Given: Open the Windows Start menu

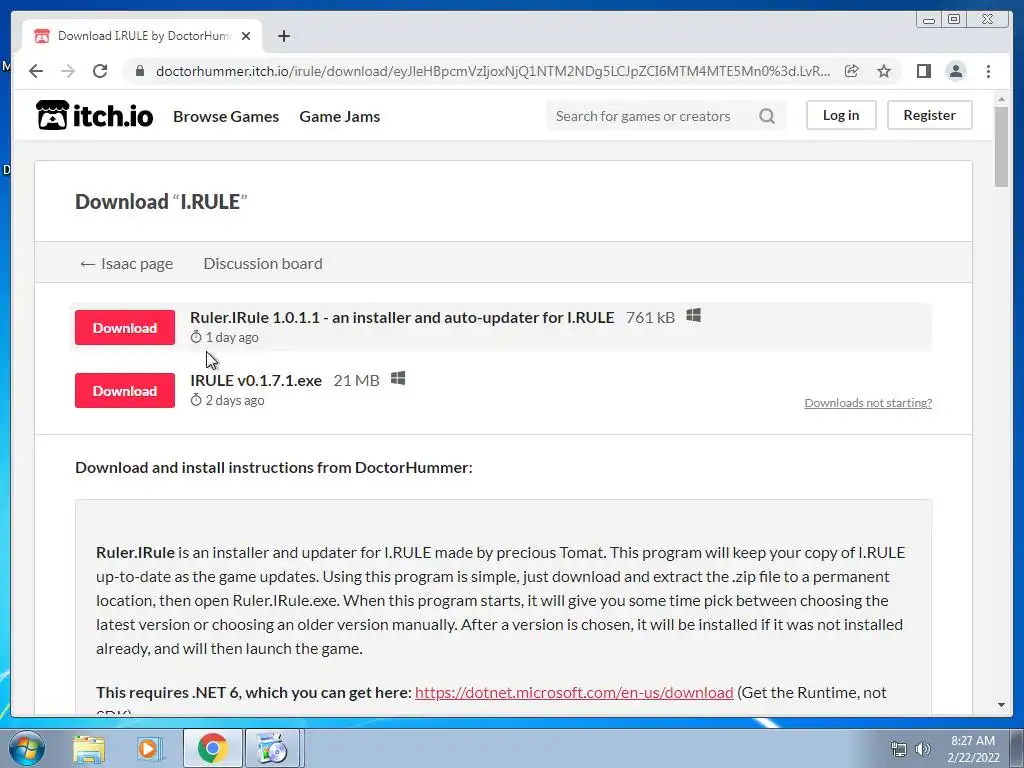Looking at the screenshot, I should (x=26, y=748).
